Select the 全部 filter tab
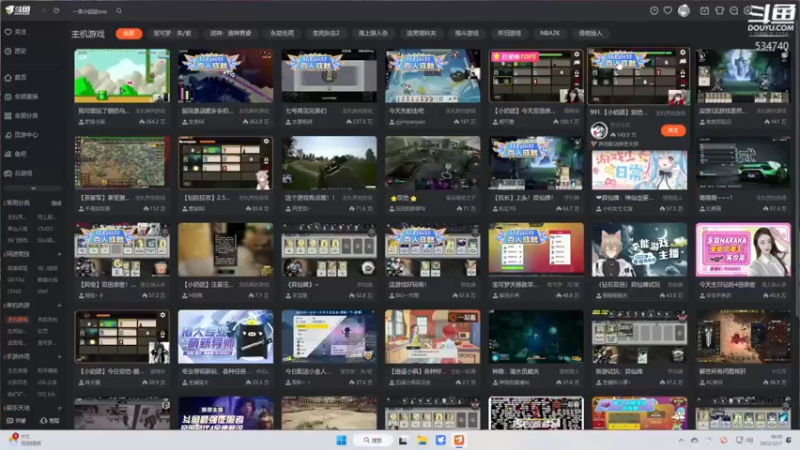The width and height of the screenshot is (800, 450). click(x=129, y=33)
